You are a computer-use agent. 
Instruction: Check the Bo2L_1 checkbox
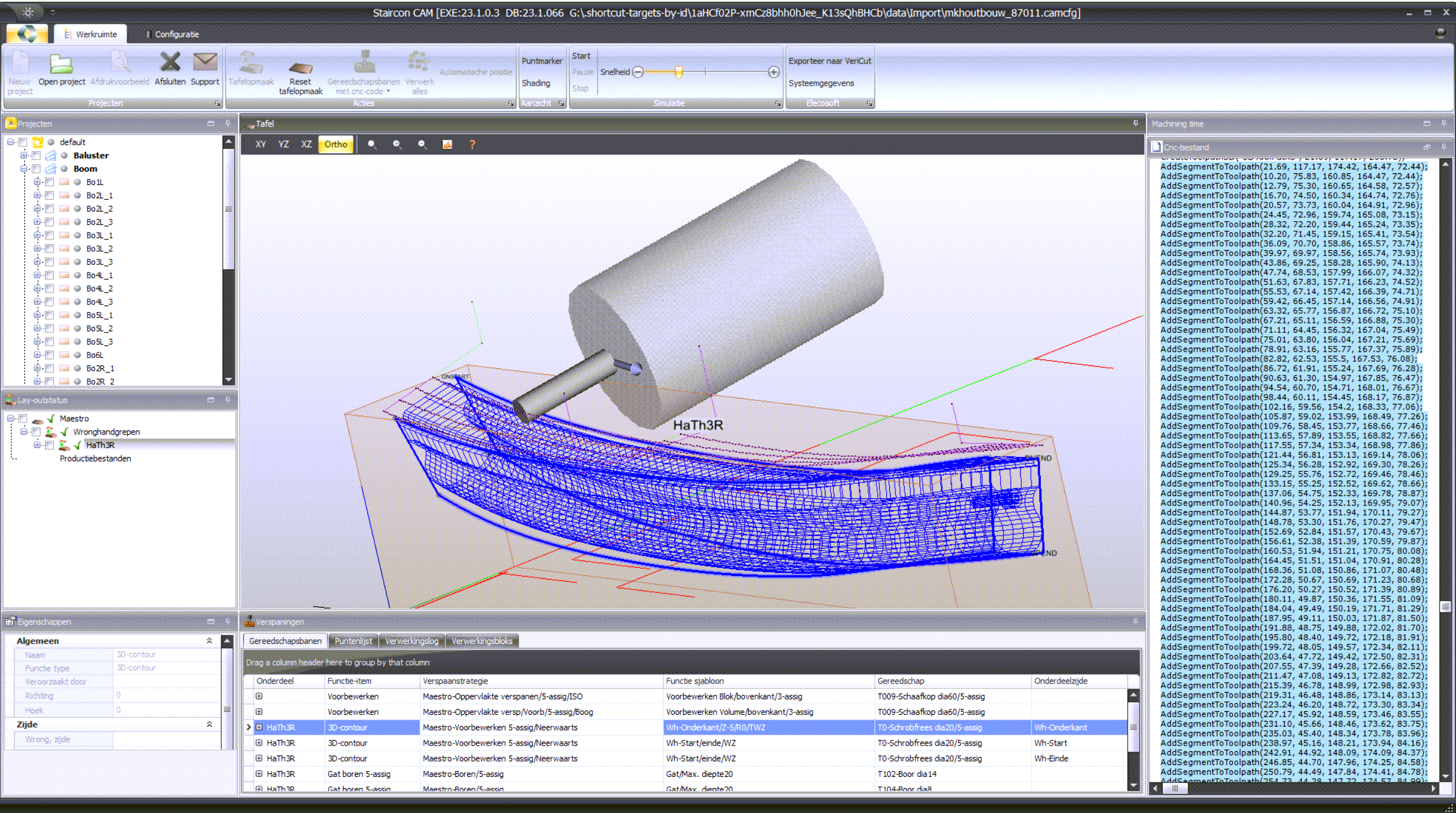click(x=50, y=195)
